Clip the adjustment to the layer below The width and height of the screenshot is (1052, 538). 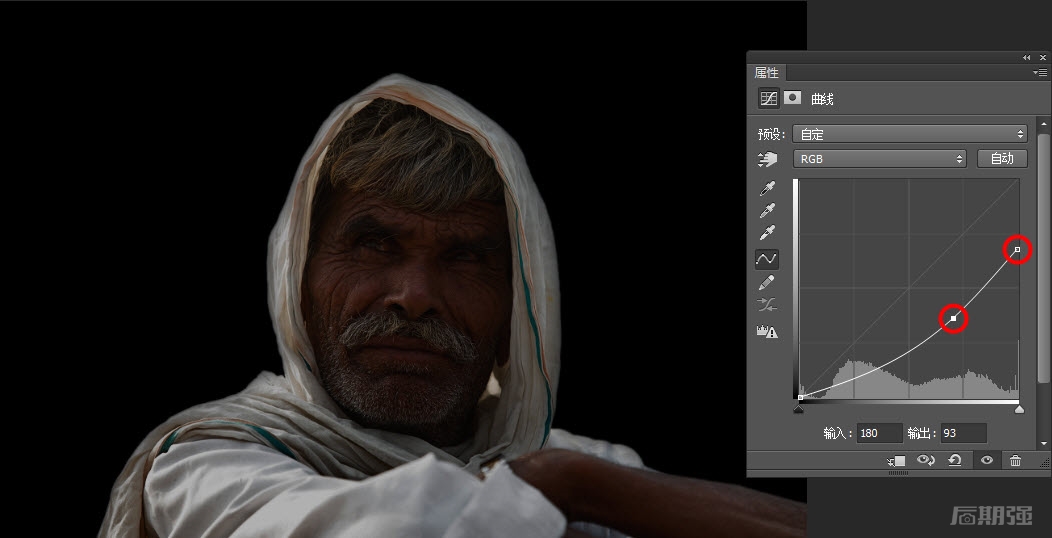click(x=896, y=460)
